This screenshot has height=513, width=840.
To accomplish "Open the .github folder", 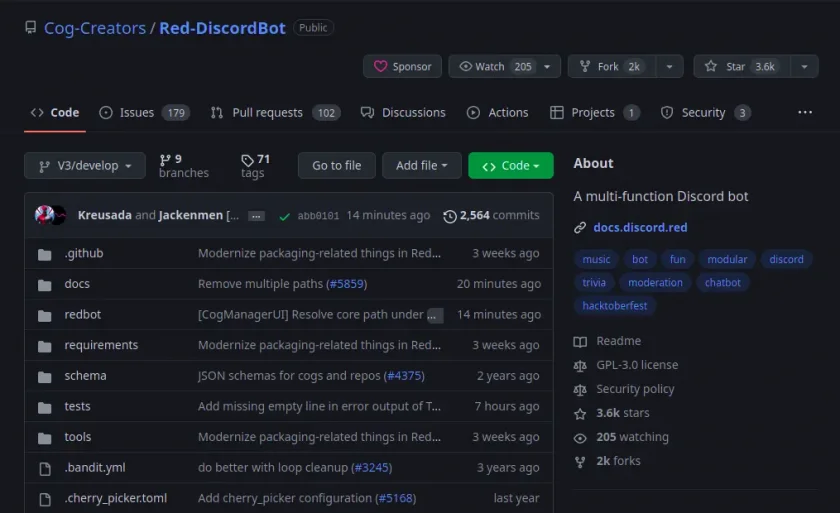I will click(x=84, y=253).
